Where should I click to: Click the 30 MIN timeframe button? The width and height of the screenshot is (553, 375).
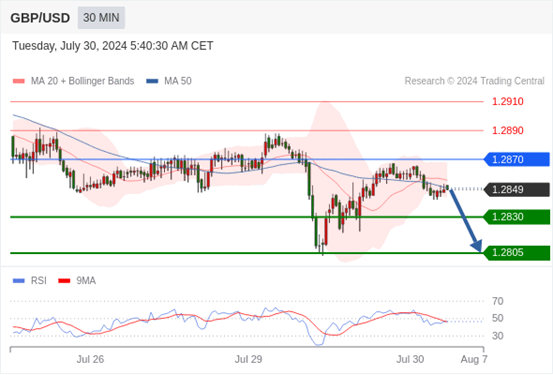pyautogui.click(x=101, y=18)
